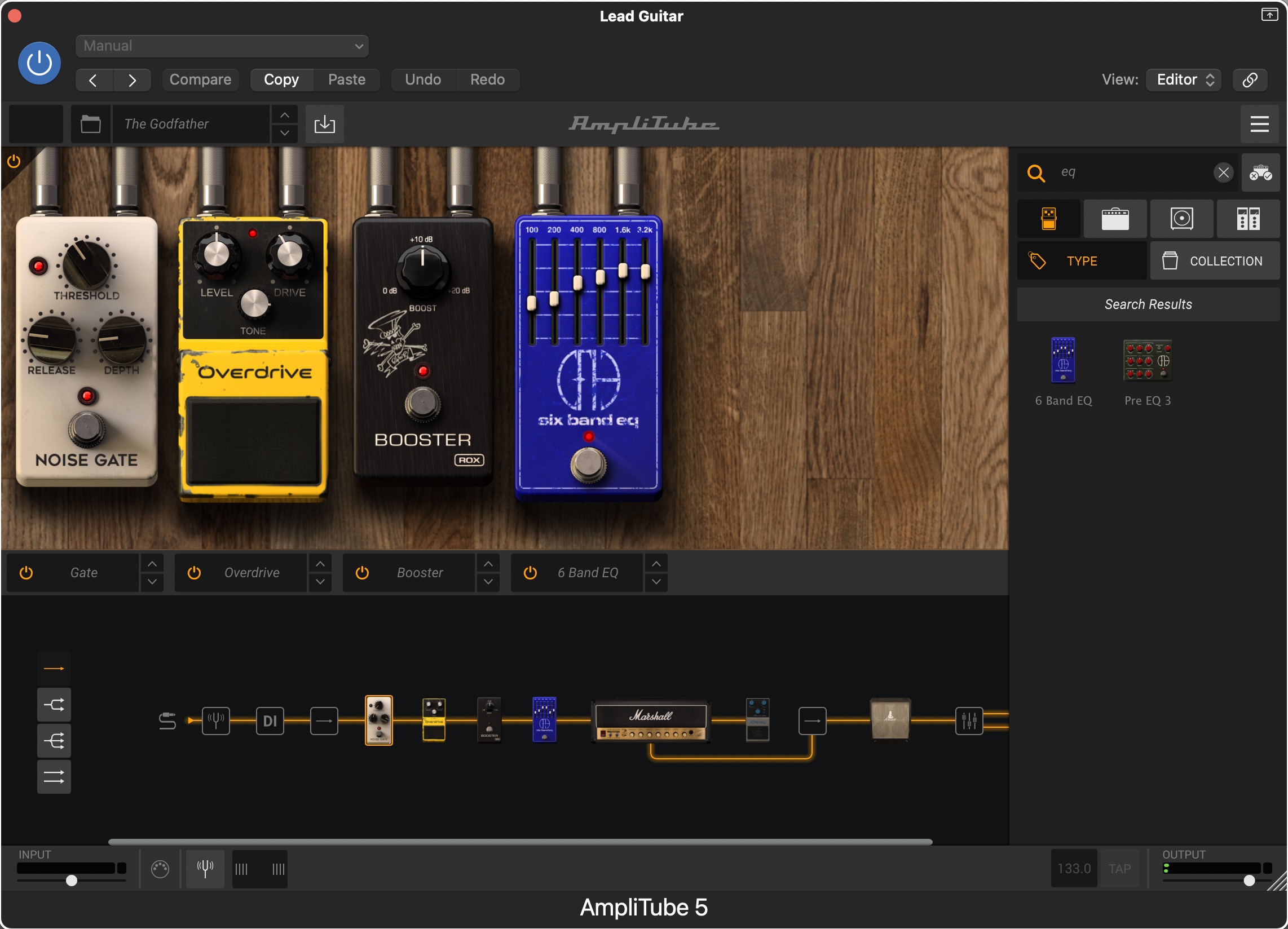Toggle the Booster slot power button

pyautogui.click(x=363, y=573)
